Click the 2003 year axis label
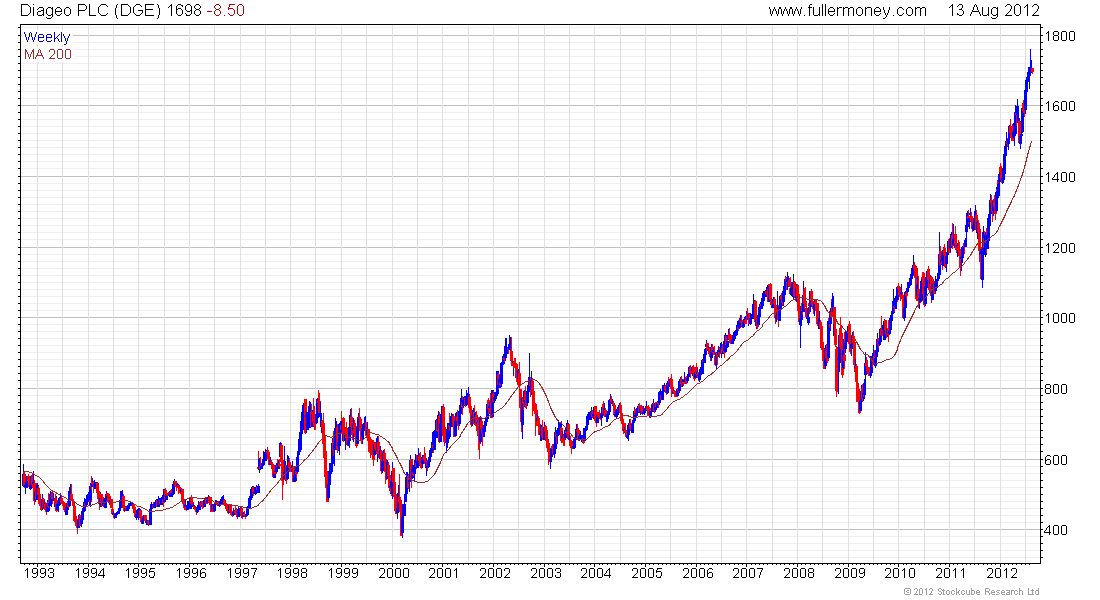 click(x=545, y=573)
